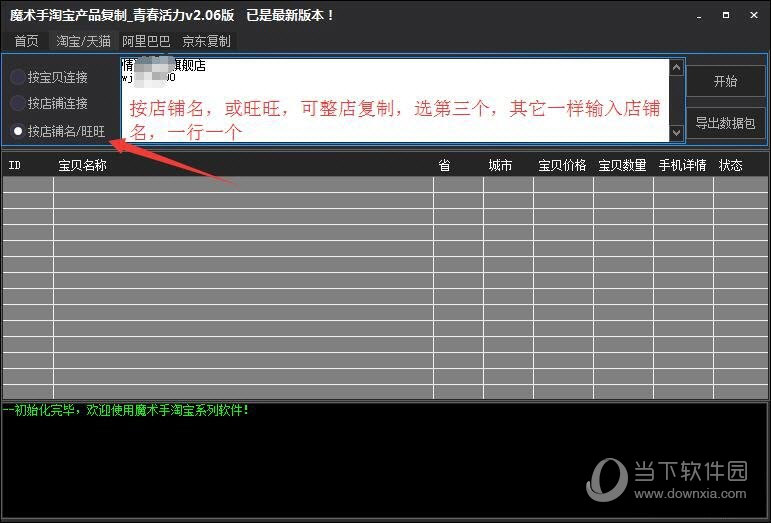Select the 按宝贝连接 radio option
Screen dimensions: 771x523
click(49, 77)
